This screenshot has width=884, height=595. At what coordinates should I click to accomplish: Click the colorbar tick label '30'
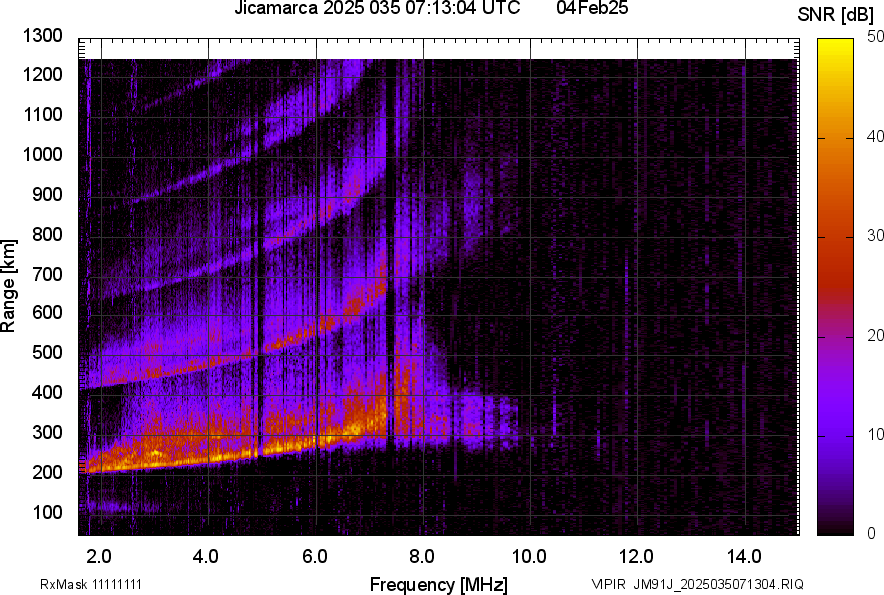876,235
